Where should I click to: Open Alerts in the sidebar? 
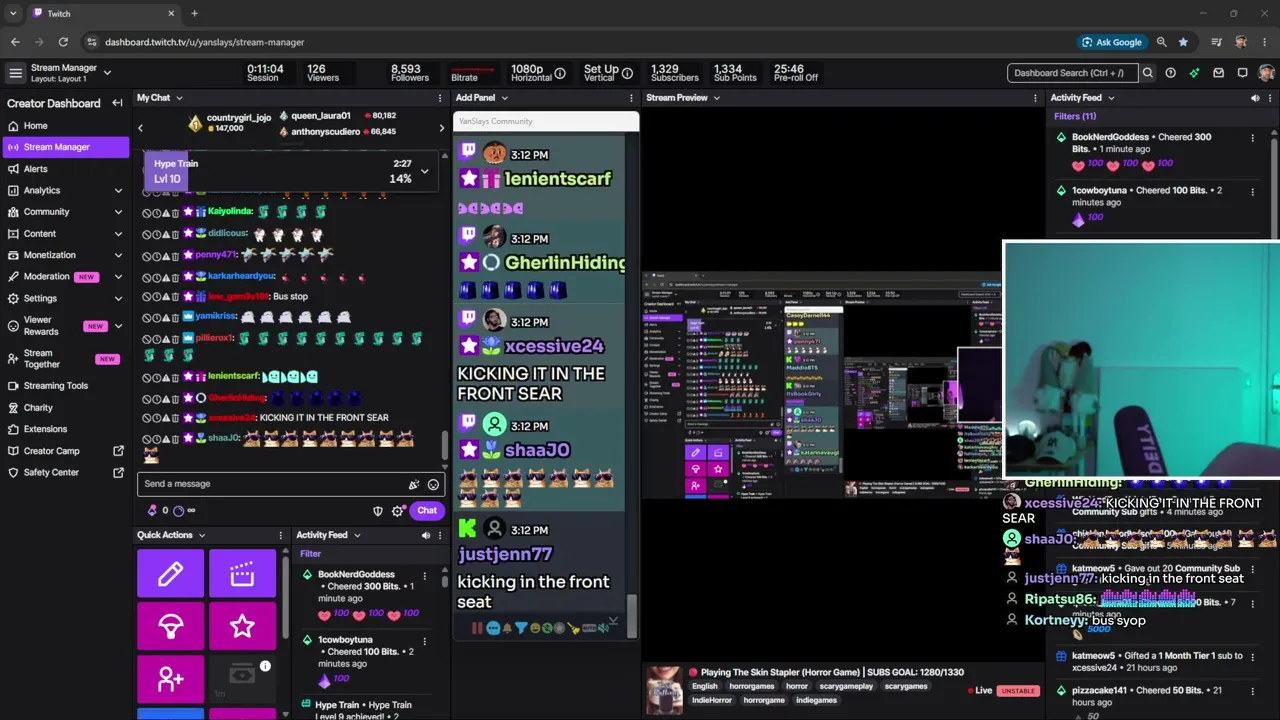pos(65,169)
